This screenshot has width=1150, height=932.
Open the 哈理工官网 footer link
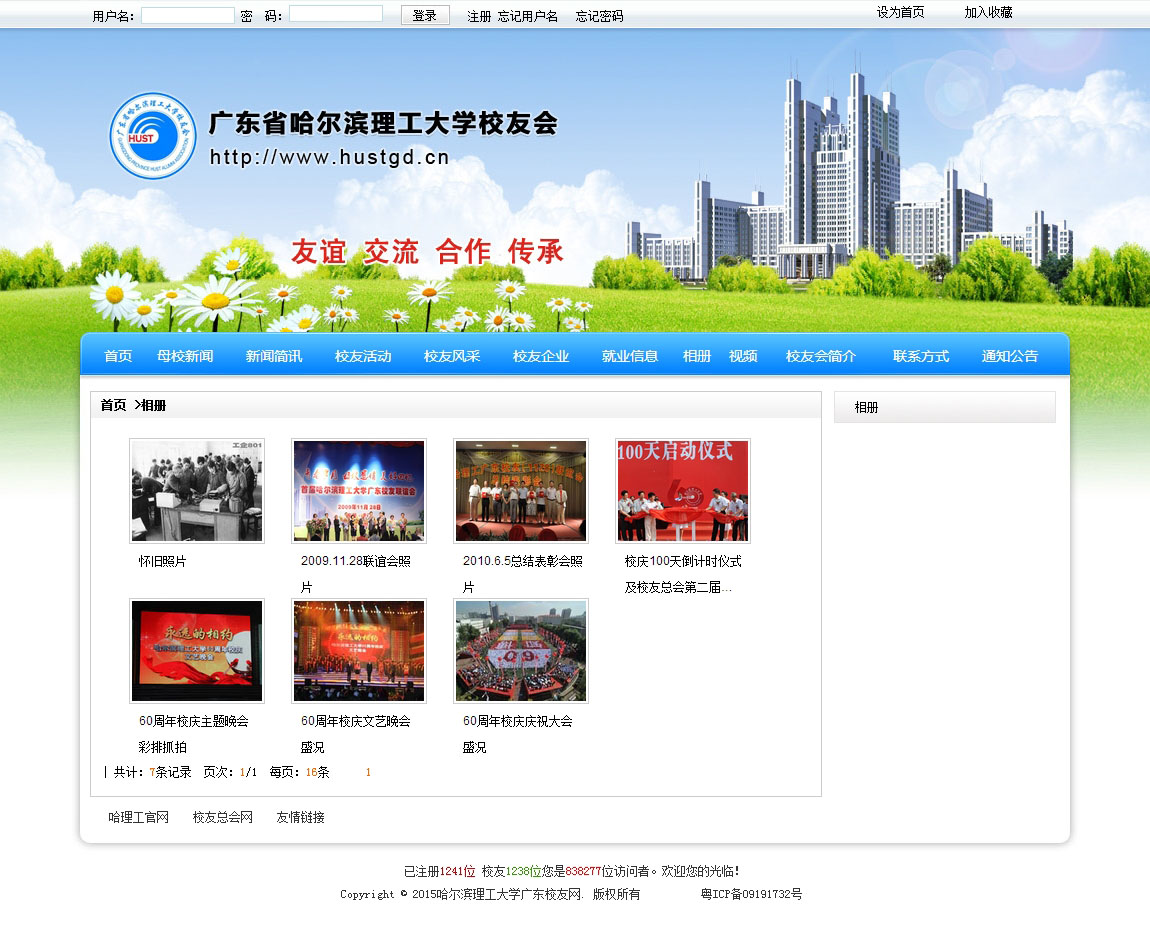click(x=139, y=818)
